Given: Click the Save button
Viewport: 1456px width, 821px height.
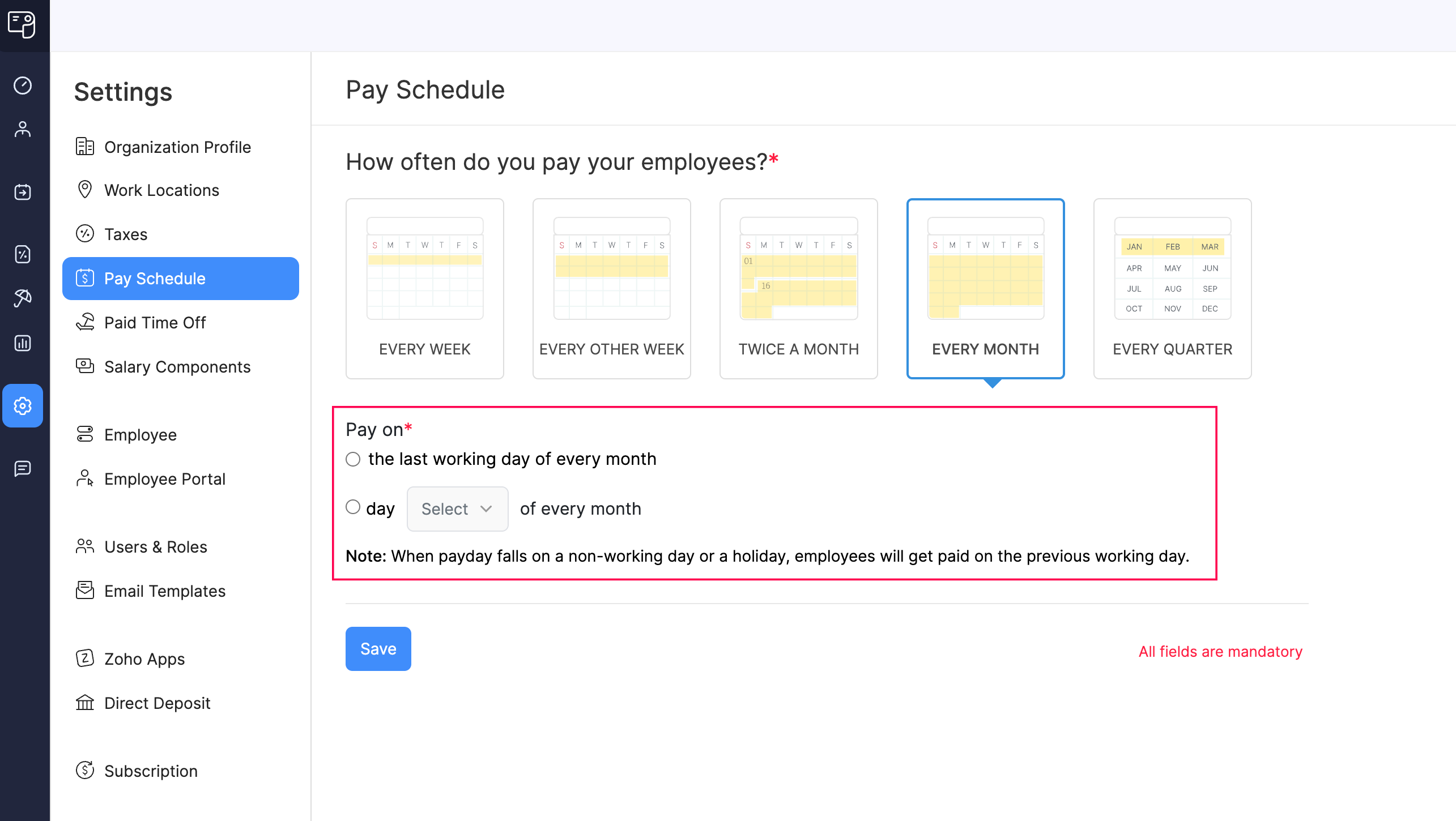Looking at the screenshot, I should (378, 649).
